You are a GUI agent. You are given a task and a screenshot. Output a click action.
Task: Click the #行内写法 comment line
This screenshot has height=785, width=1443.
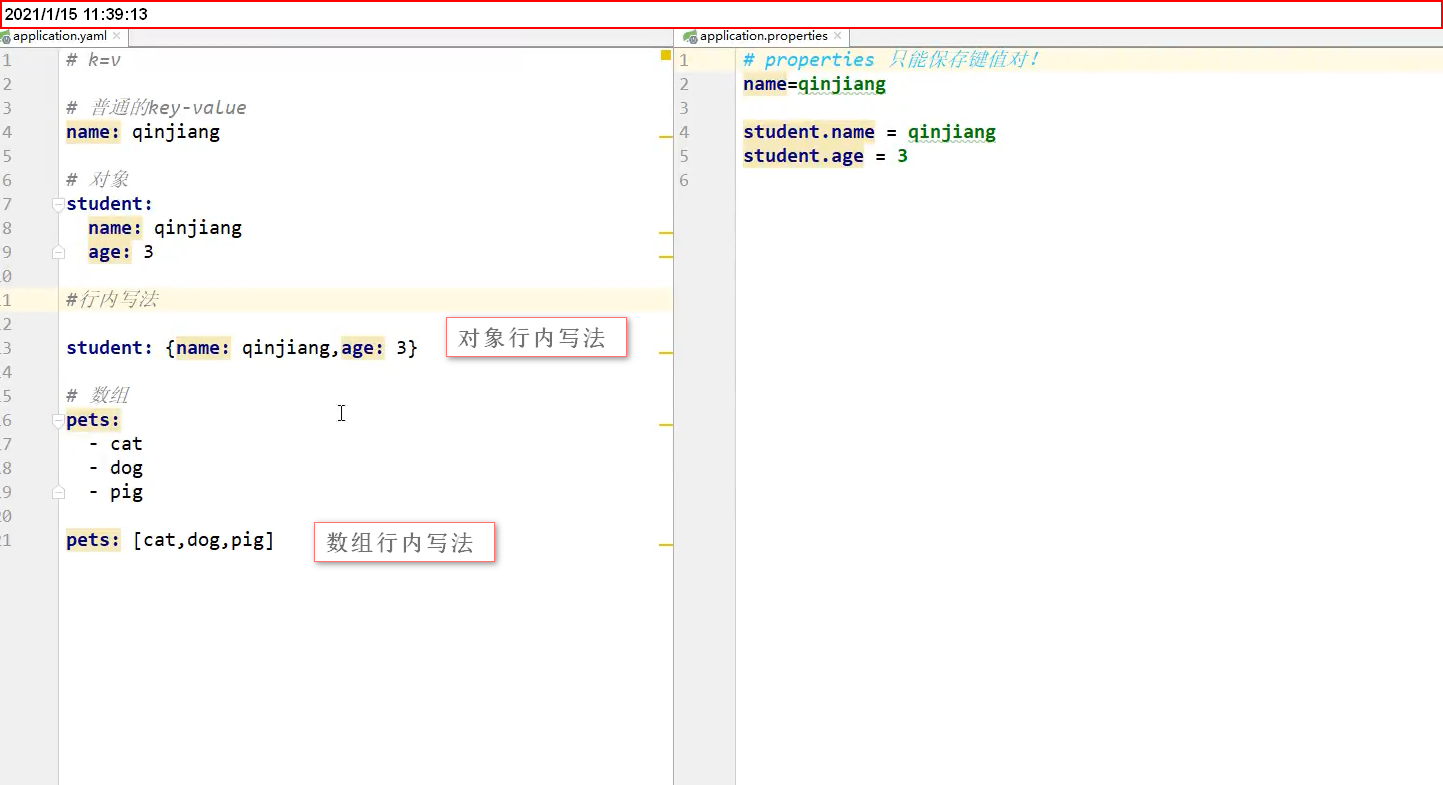click(112, 300)
